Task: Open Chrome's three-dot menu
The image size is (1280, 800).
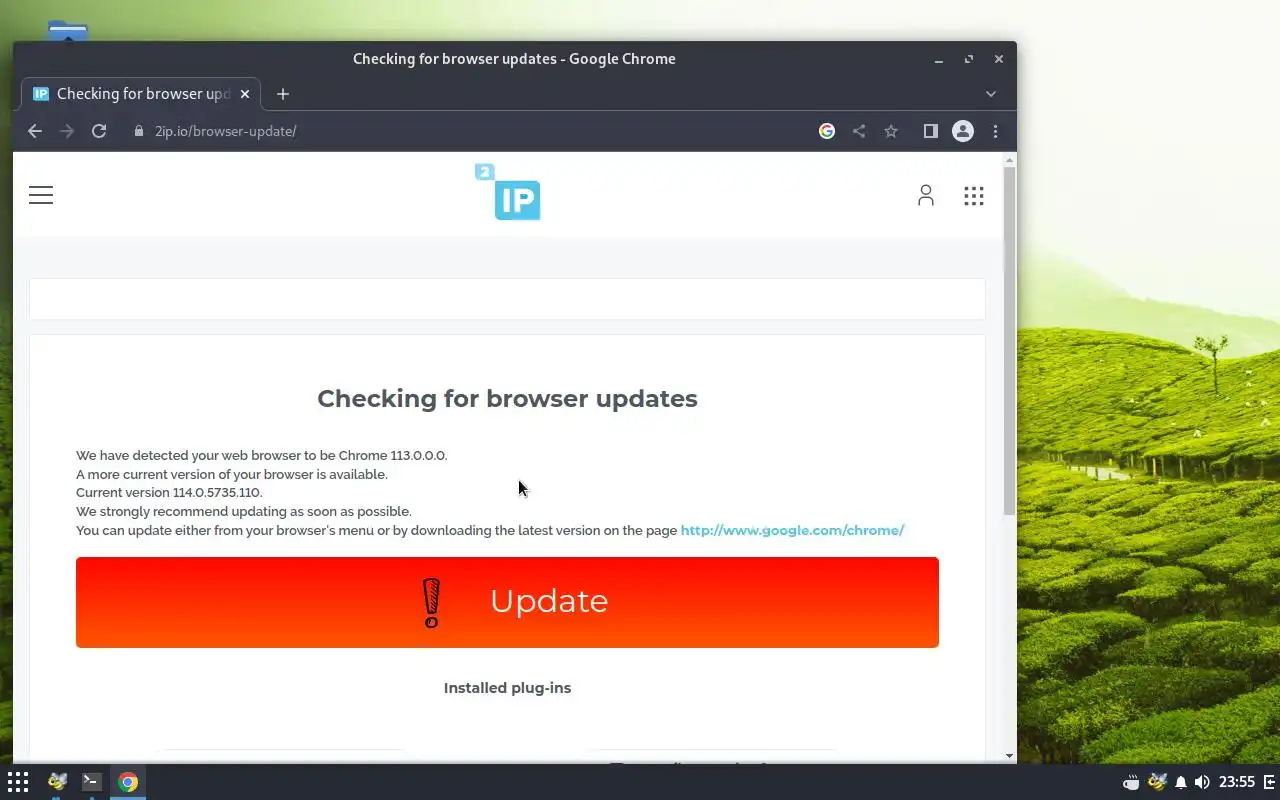Action: (995, 131)
